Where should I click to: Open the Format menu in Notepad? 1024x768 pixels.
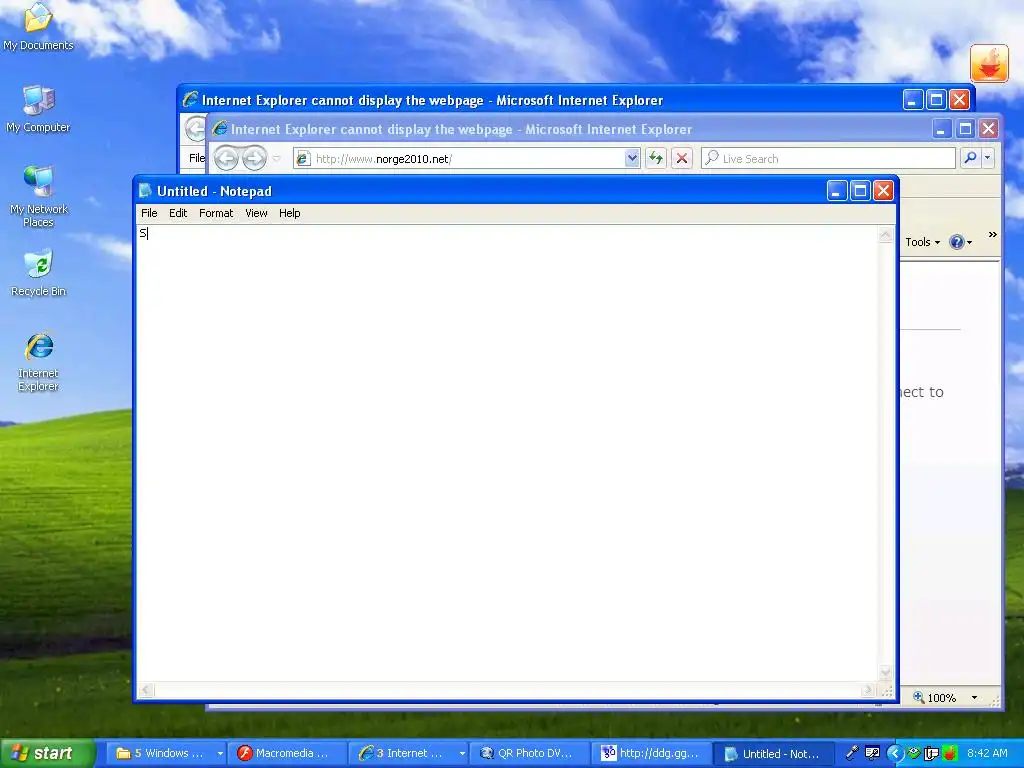click(216, 213)
